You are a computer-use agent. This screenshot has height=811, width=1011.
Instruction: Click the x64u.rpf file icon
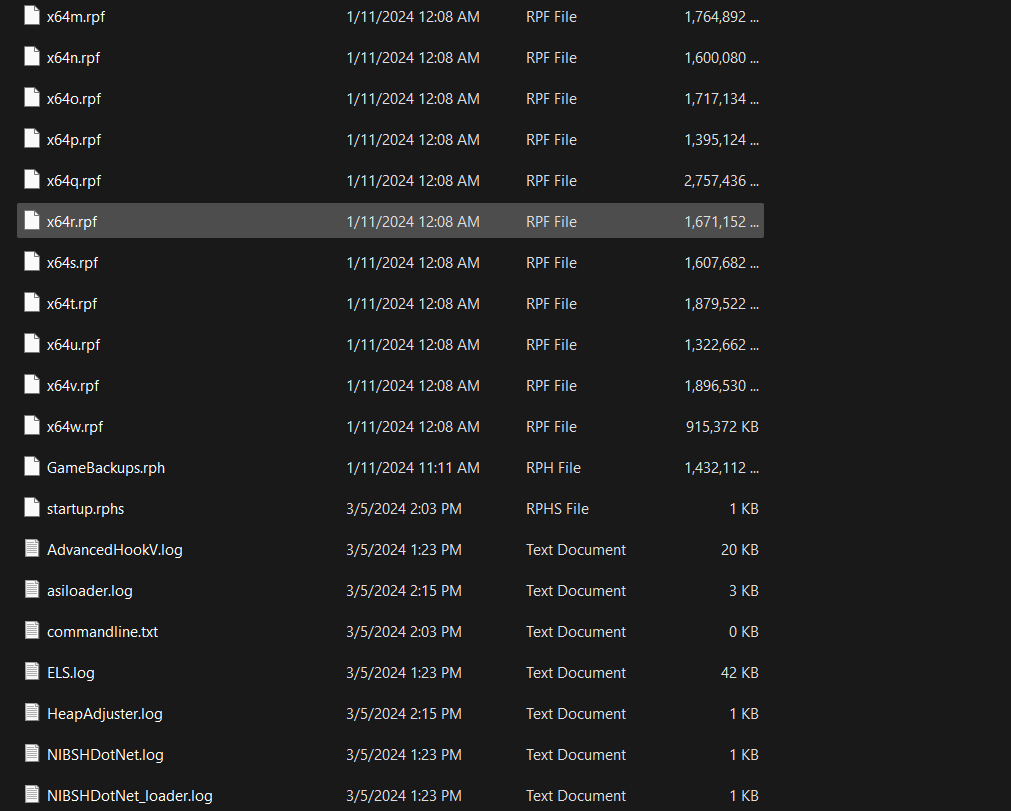[x=32, y=344]
